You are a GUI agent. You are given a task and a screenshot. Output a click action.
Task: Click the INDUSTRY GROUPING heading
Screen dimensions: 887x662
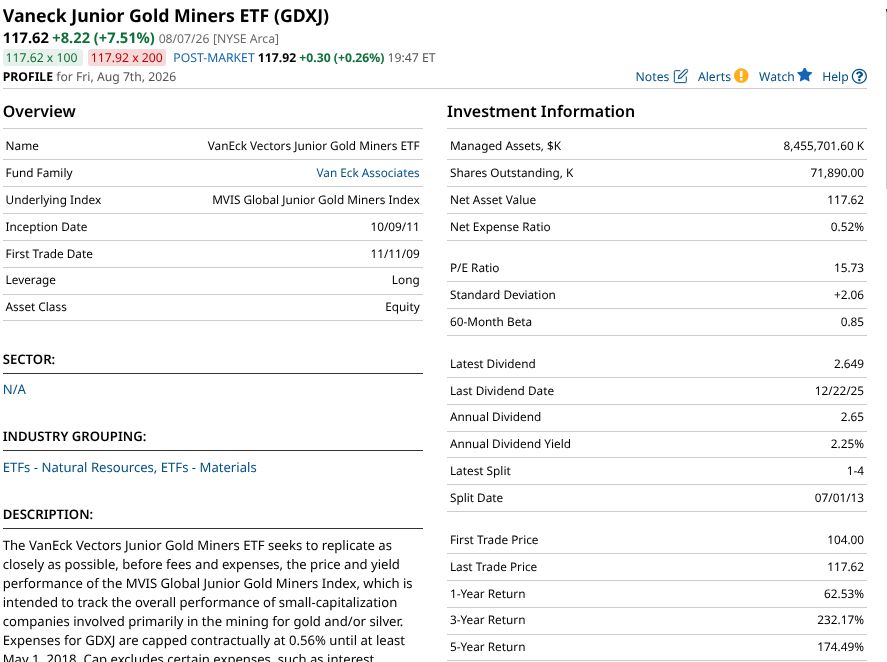click(x=75, y=436)
